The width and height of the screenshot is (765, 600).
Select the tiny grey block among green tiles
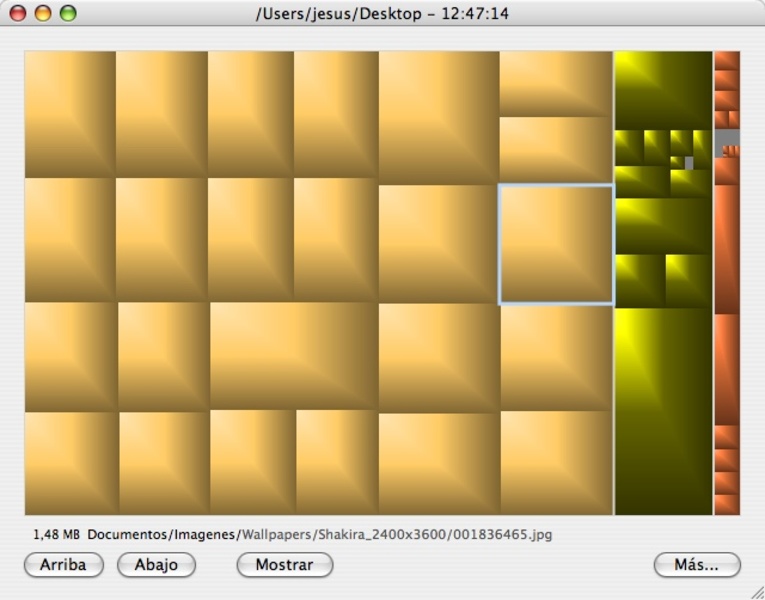[688, 163]
